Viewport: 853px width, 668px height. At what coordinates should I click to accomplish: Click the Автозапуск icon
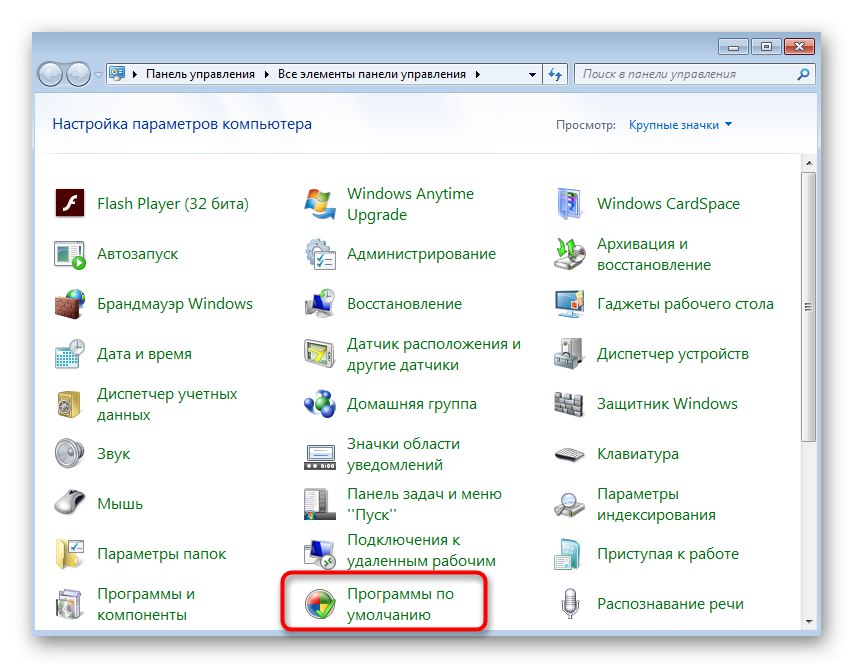(x=70, y=254)
